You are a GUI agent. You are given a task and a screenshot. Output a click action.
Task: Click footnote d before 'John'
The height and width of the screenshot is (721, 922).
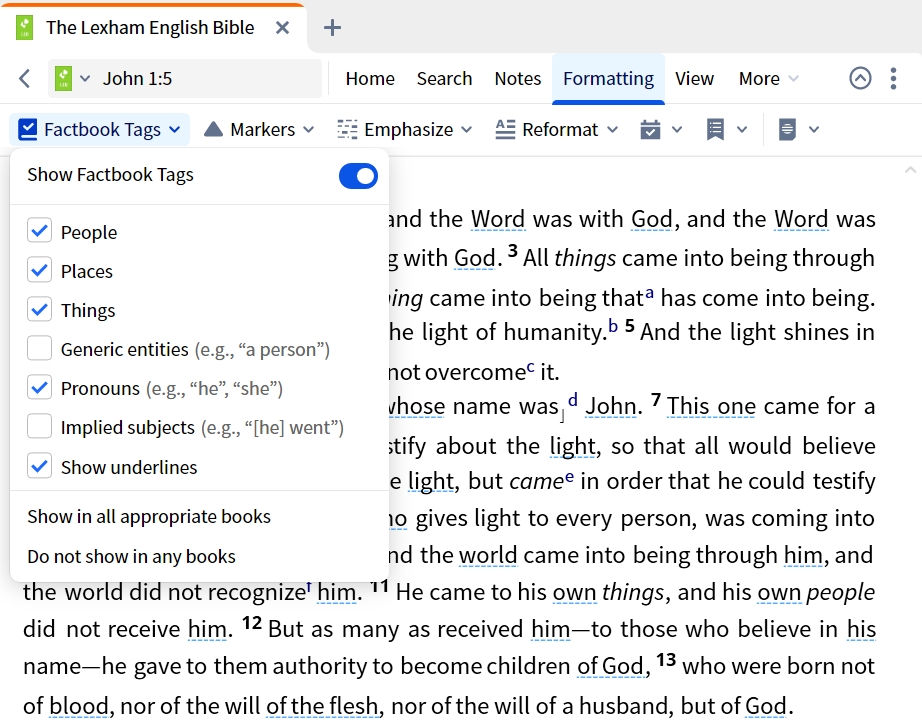[x=573, y=400]
